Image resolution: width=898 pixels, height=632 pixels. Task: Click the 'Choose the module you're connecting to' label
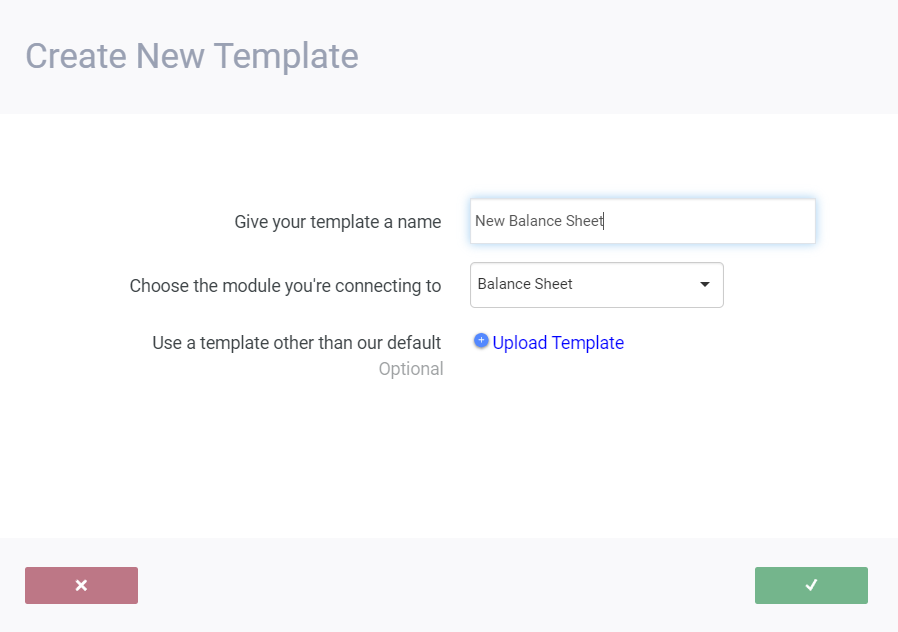click(285, 286)
